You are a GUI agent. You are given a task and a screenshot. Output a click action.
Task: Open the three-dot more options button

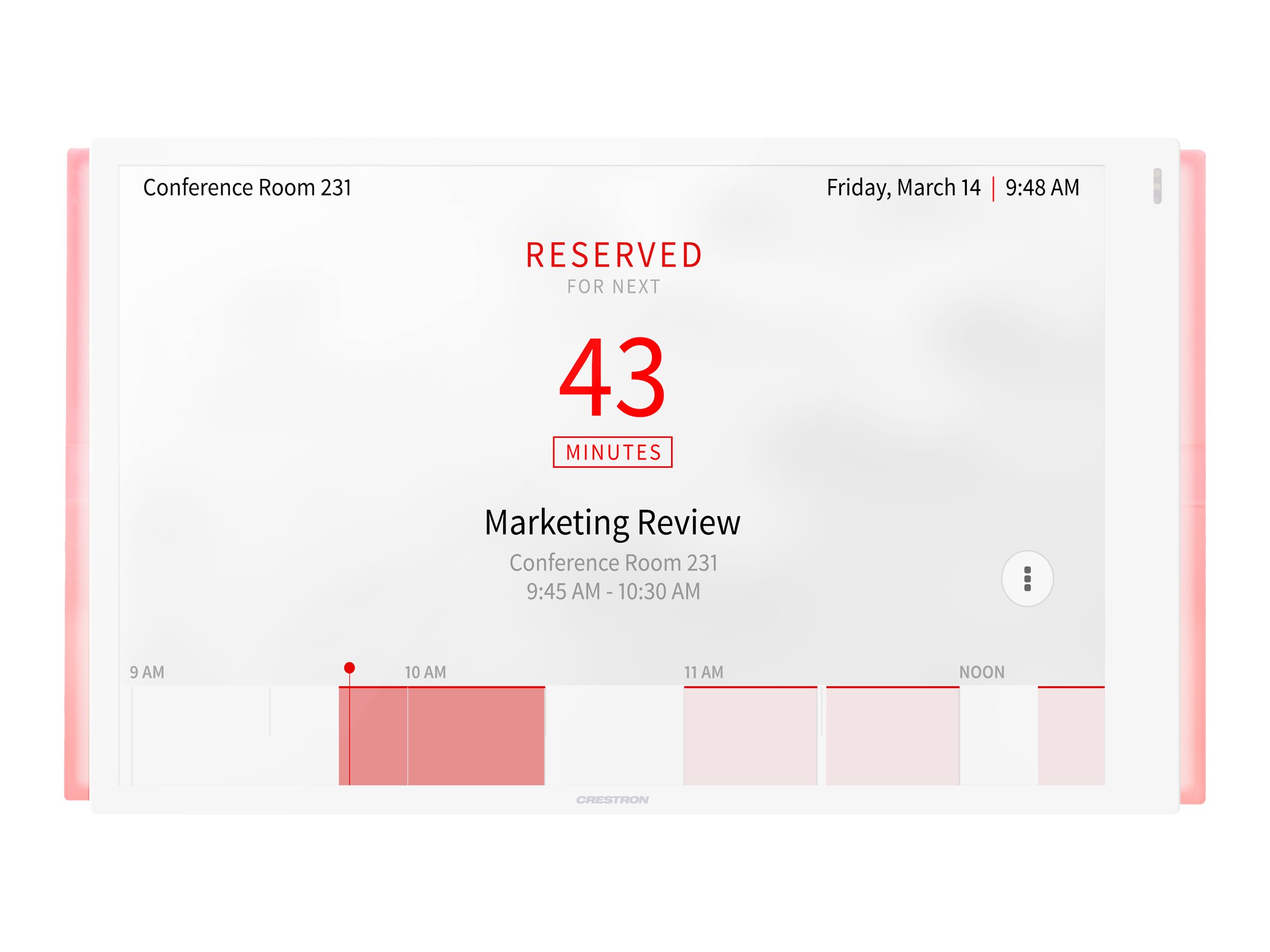click(1027, 579)
